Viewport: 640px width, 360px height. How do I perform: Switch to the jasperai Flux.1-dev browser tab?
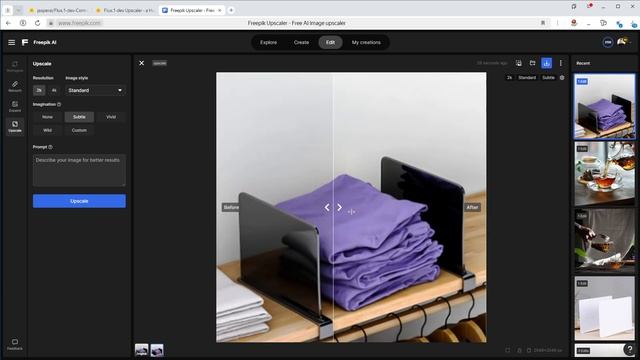(x=58, y=10)
